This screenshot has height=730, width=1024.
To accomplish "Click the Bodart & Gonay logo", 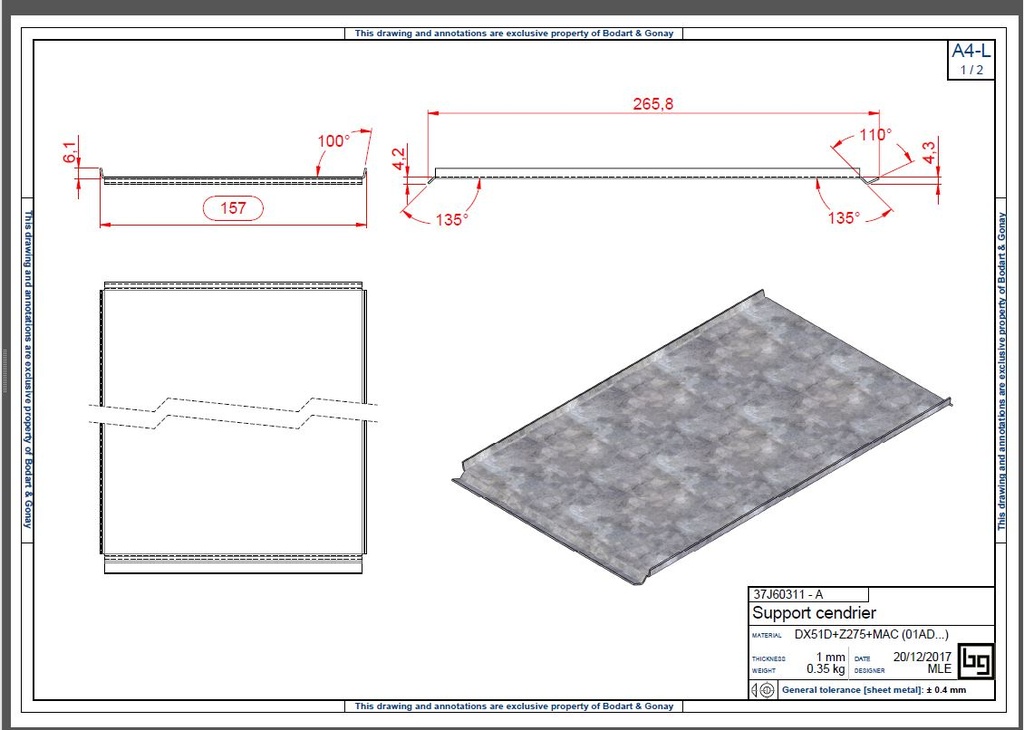I will [x=974, y=661].
